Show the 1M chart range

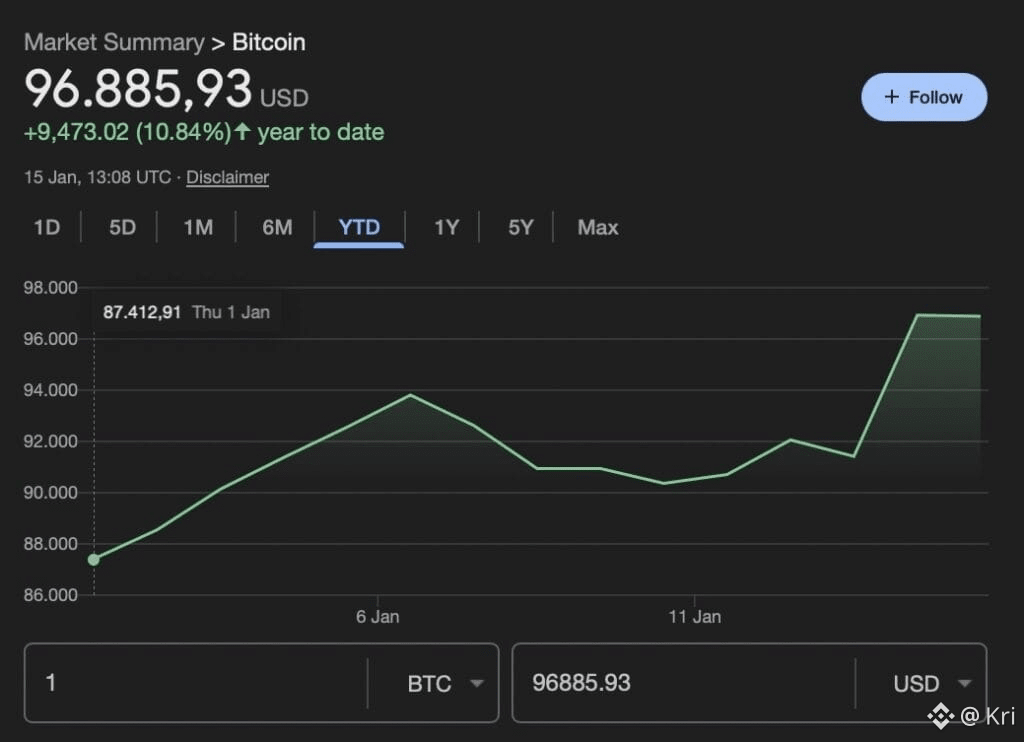coord(198,227)
